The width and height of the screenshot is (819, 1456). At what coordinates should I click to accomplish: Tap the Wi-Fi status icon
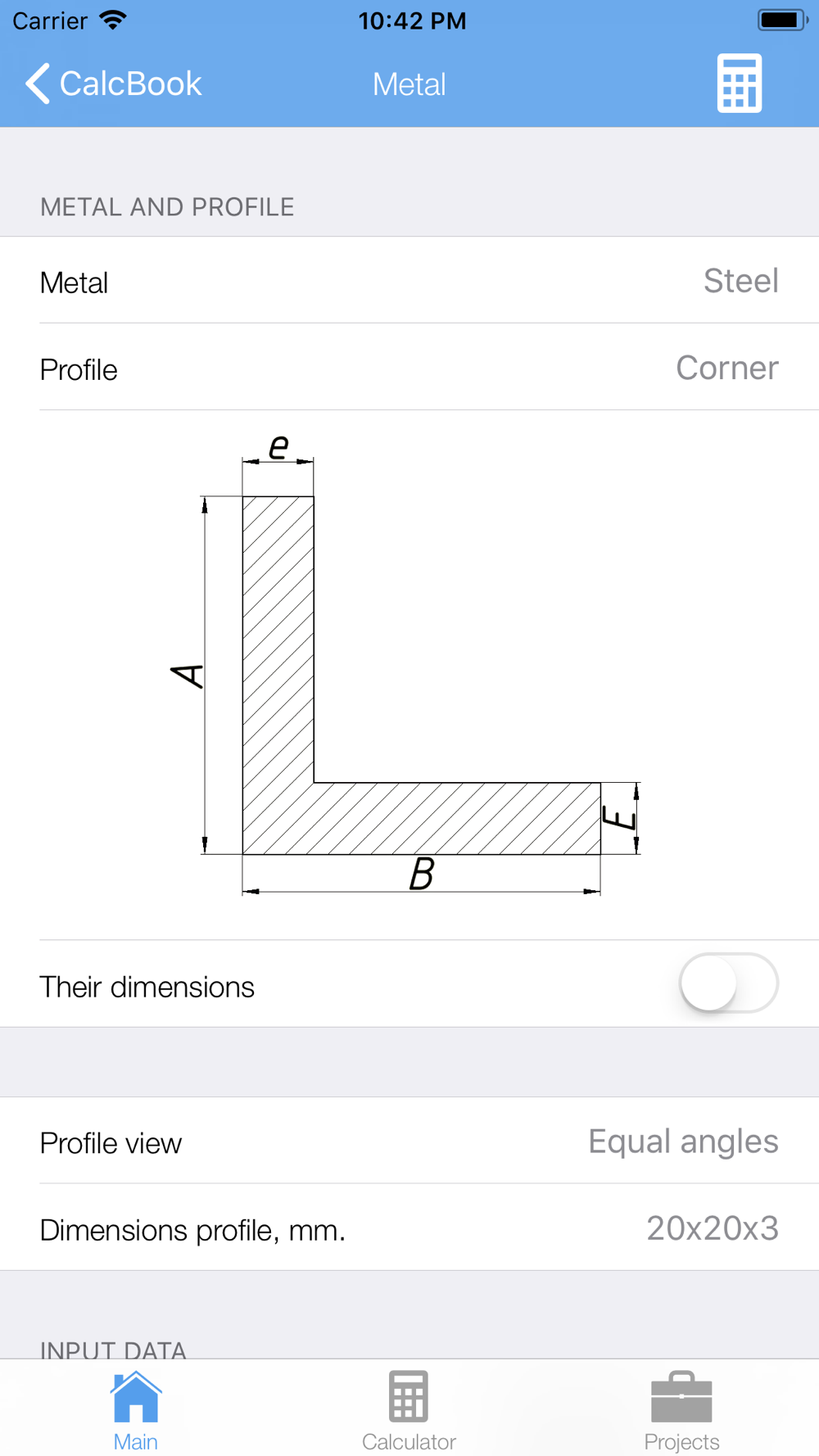[x=113, y=20]
